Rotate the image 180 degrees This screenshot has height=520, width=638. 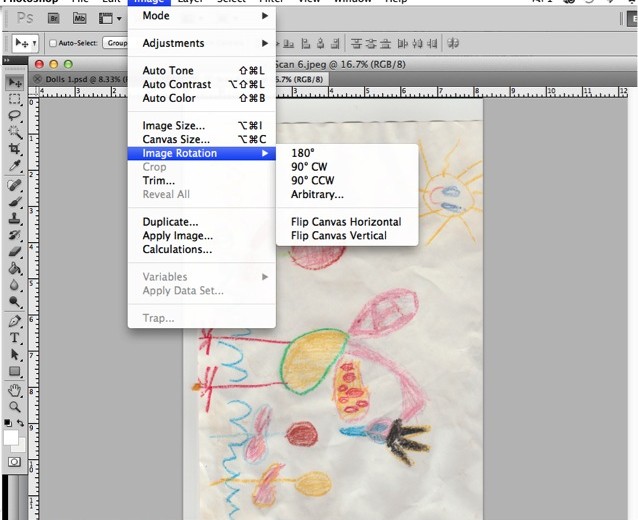click(x=347, y=153)
